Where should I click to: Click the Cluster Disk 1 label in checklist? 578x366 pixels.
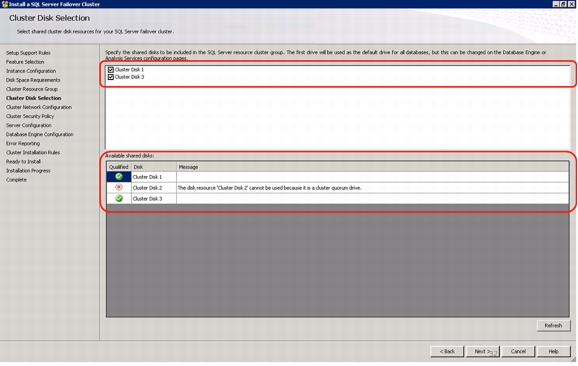click(129, 69)
